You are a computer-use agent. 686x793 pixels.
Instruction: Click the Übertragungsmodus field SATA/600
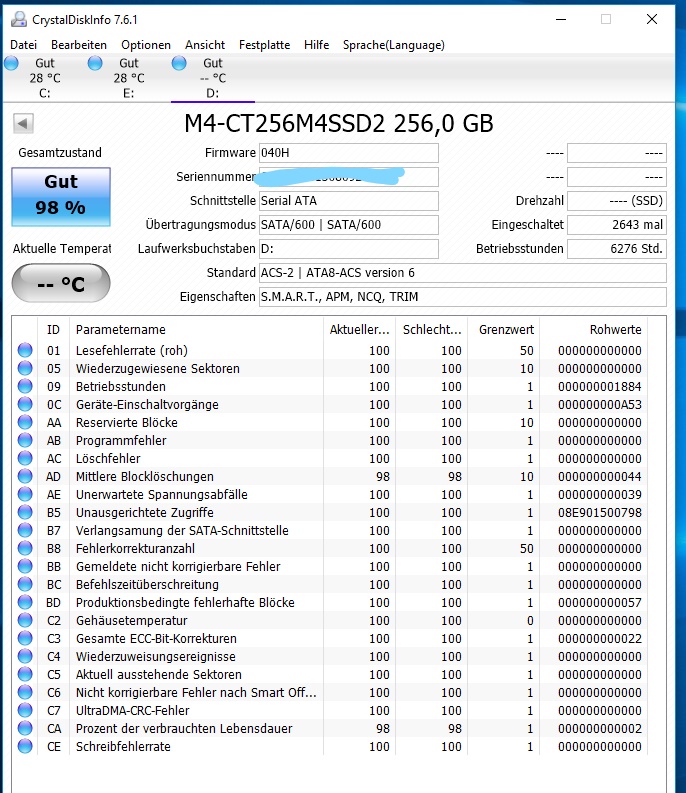[349, 225]
